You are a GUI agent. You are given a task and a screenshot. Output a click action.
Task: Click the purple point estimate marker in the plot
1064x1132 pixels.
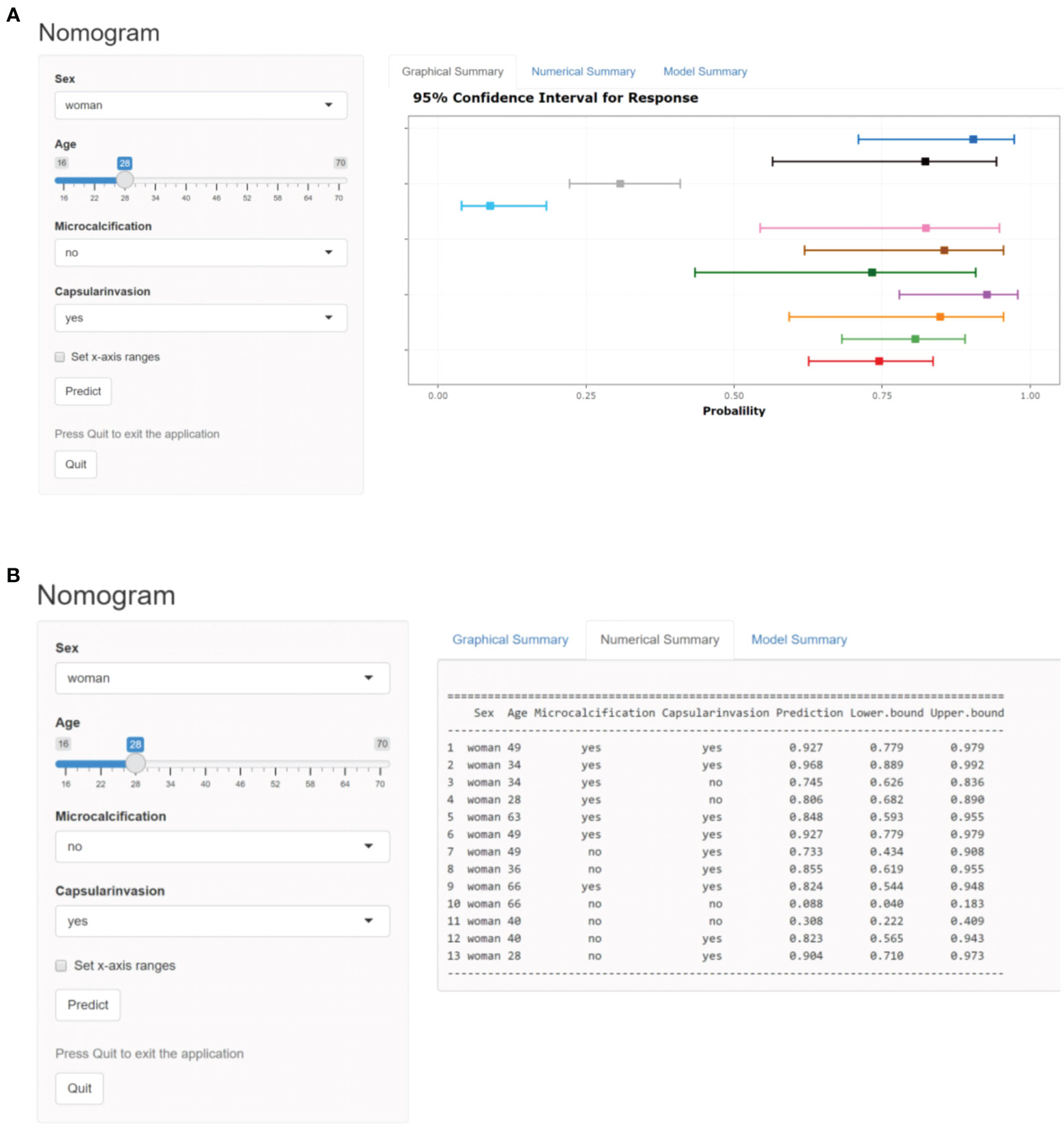987,295
